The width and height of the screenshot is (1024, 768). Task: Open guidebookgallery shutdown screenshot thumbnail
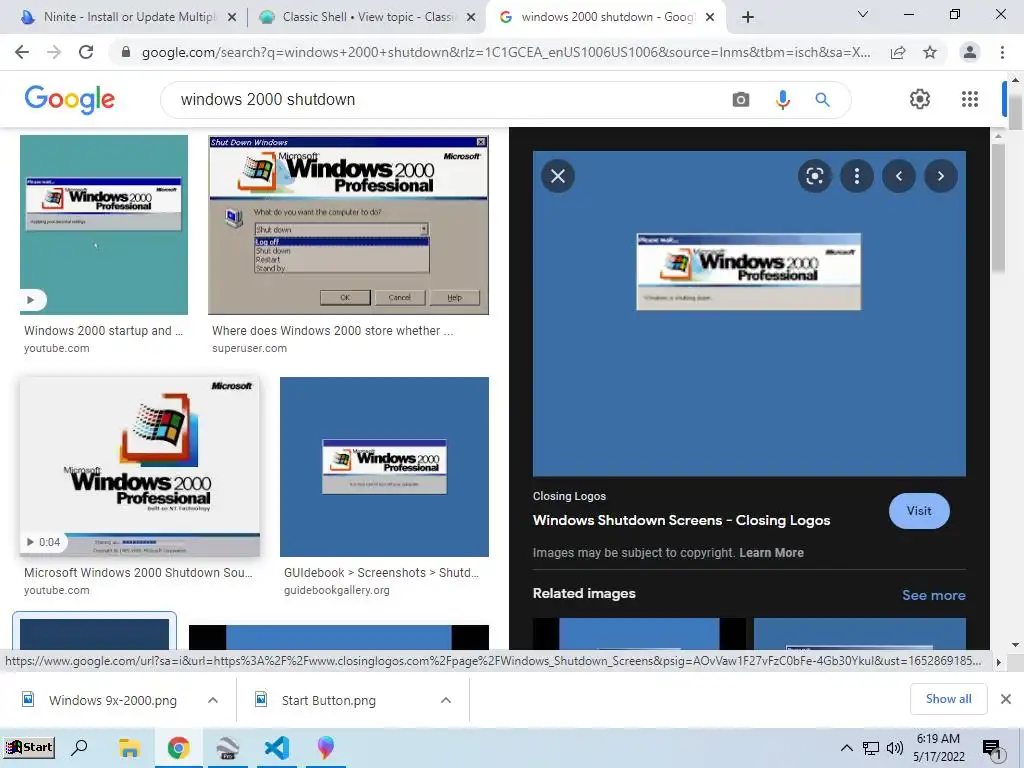coord(384,467)
